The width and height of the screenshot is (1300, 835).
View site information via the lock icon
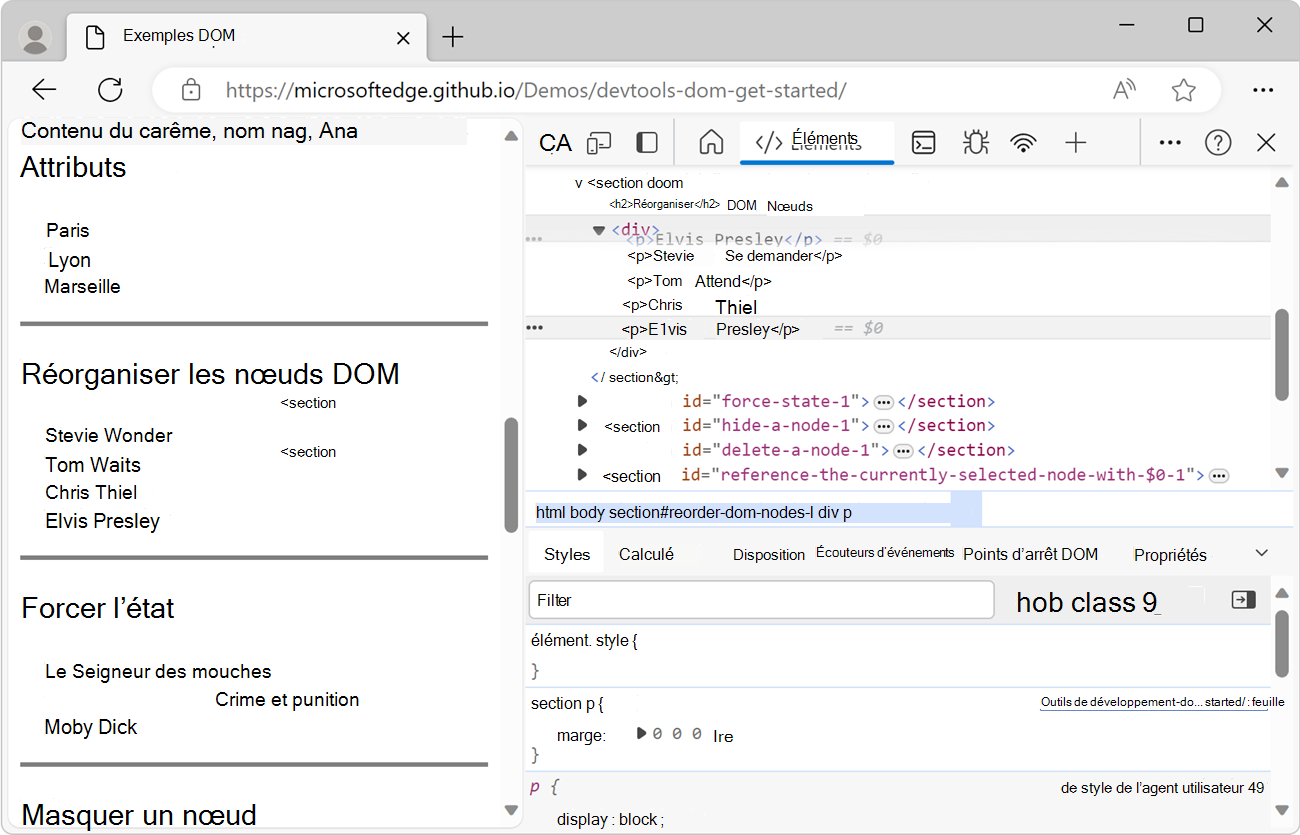click(191, 90)
